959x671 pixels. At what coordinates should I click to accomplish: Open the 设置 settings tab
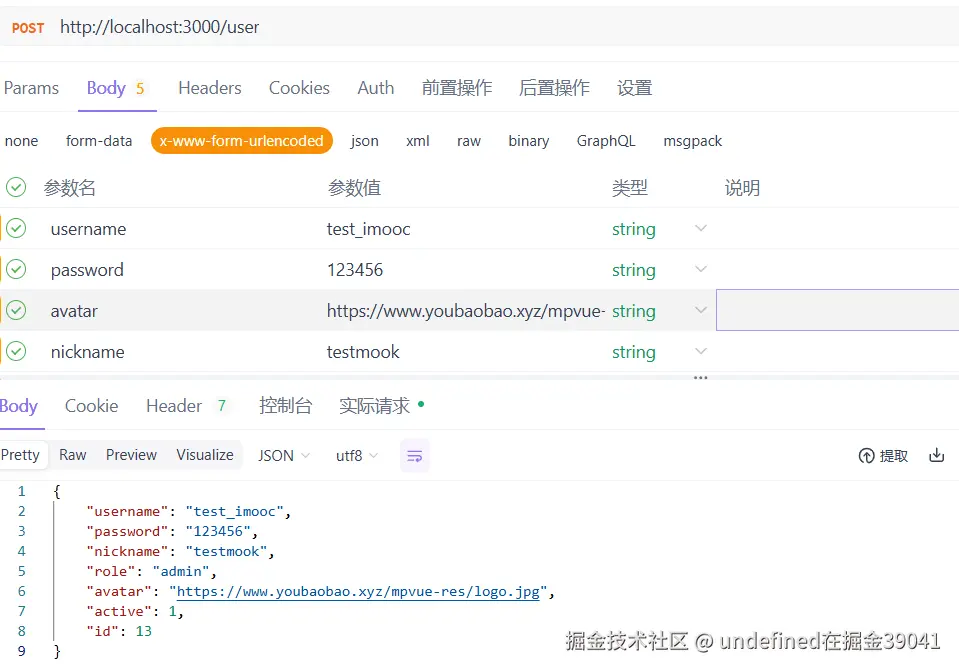click(x=634, y=88)
